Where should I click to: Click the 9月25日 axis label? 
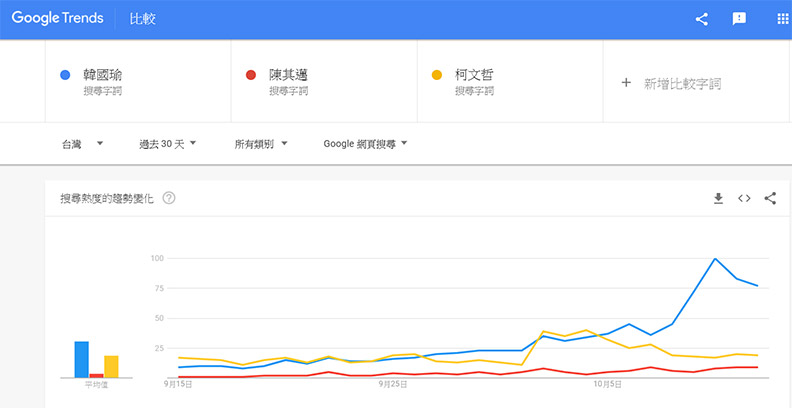pyautogui.click(x=393, y=385)
